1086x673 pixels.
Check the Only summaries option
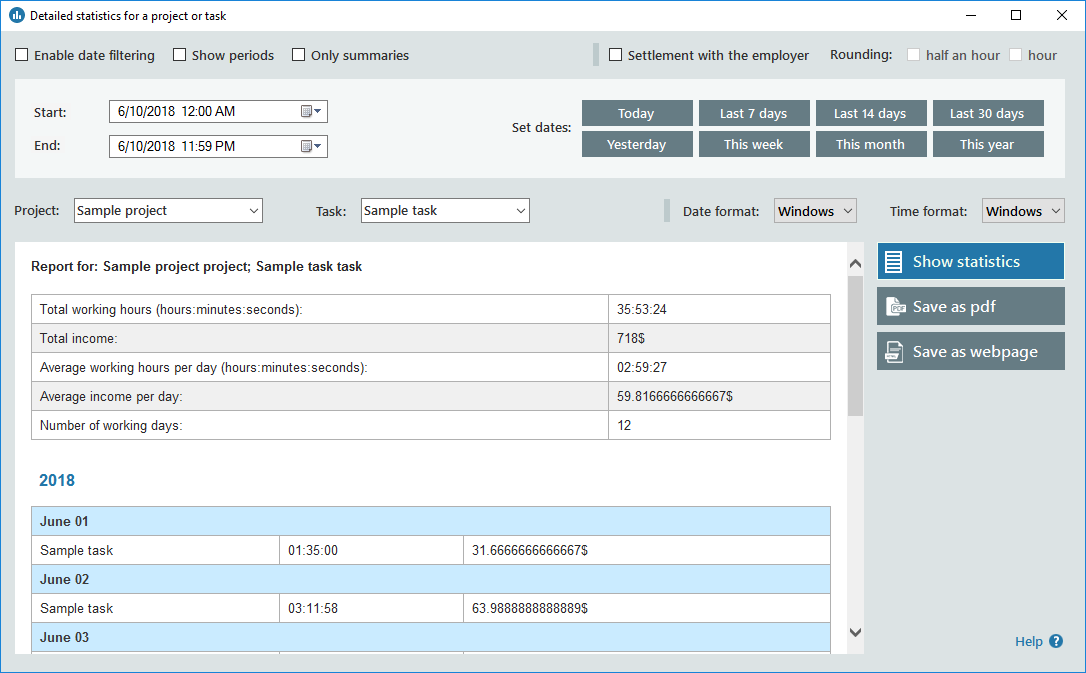299,56
